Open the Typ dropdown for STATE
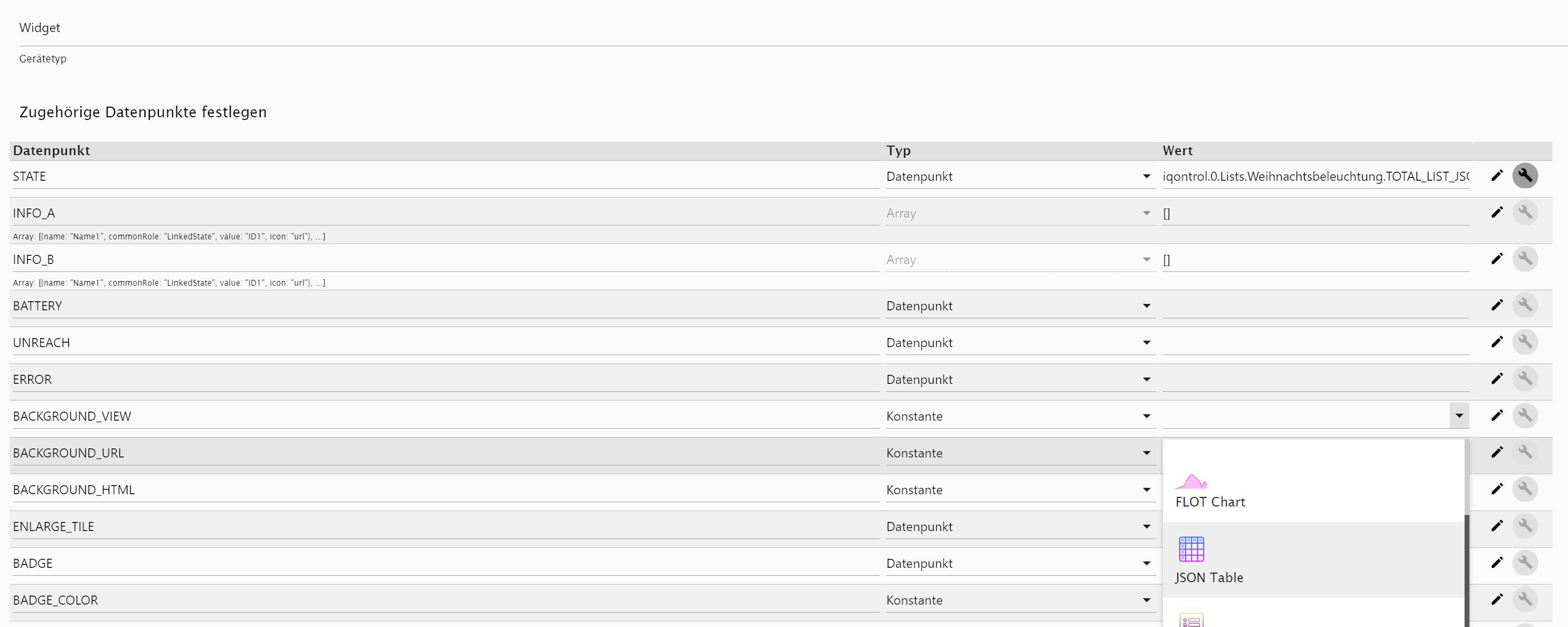This screenshot has width=1568, height=627. [1020, 176]
